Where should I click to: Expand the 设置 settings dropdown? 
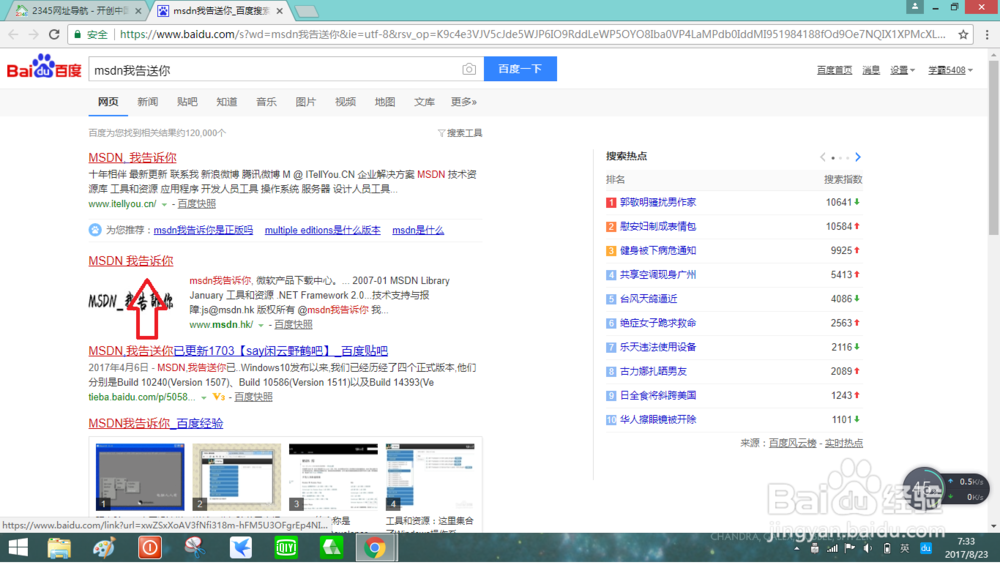coord(902,70)
